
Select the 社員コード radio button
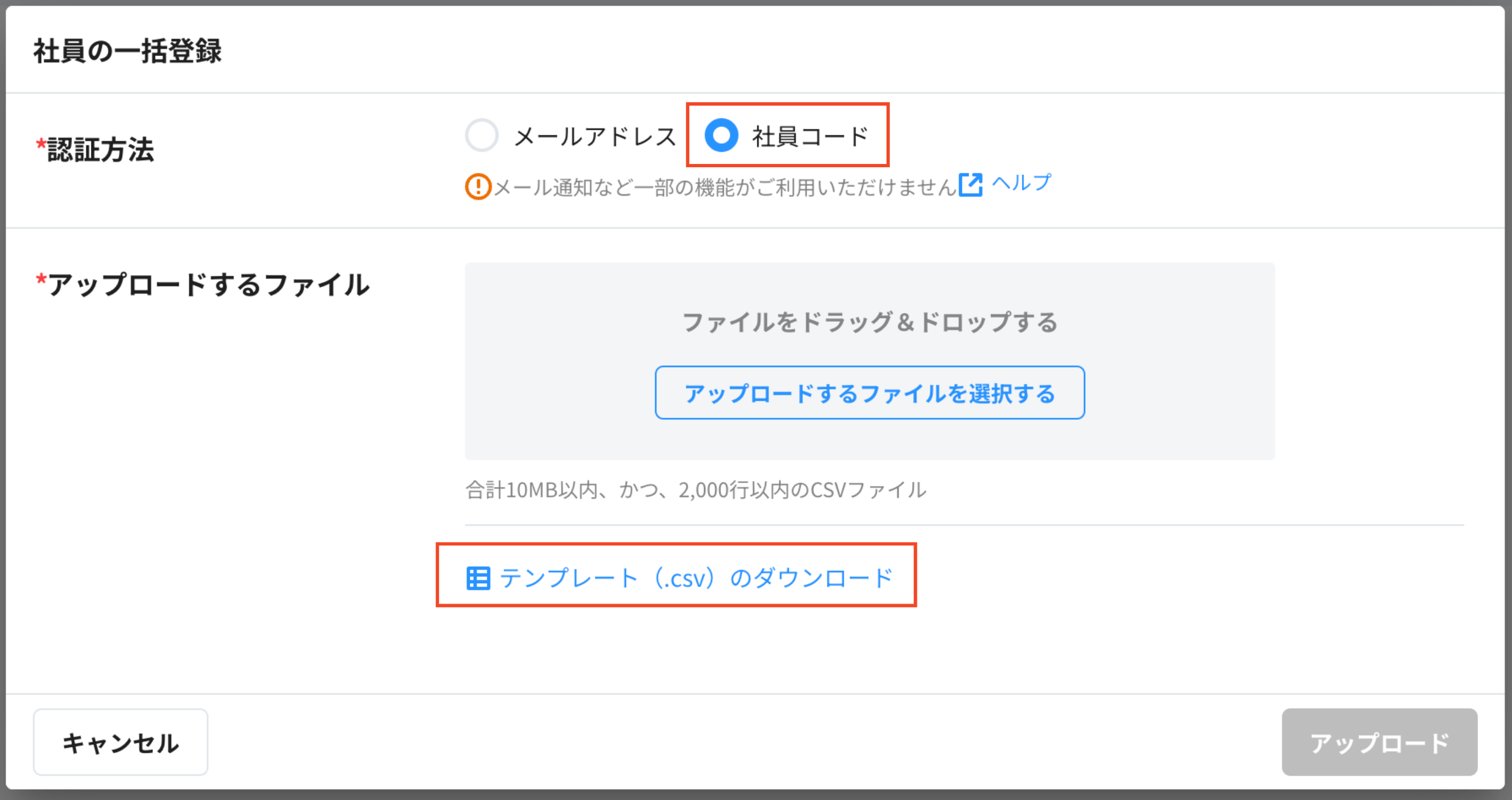722,136
